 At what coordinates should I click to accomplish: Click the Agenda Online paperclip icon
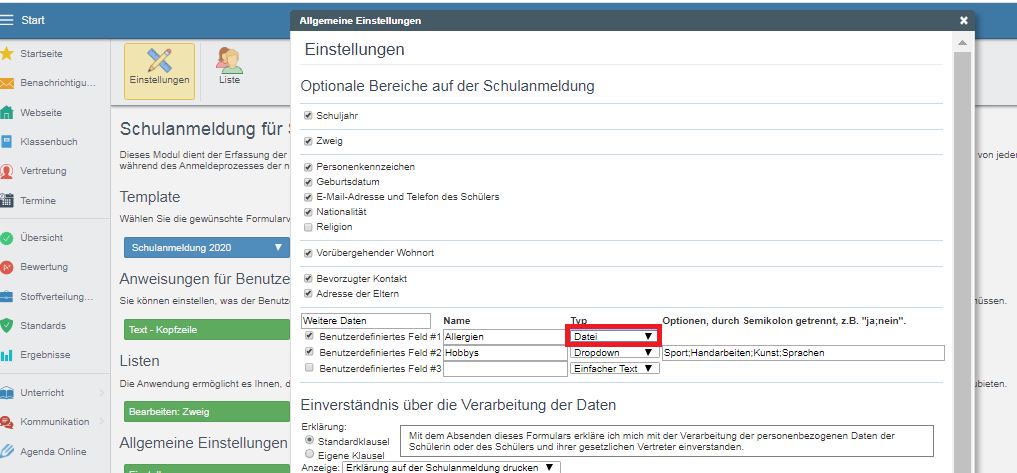tap(6, 452)
